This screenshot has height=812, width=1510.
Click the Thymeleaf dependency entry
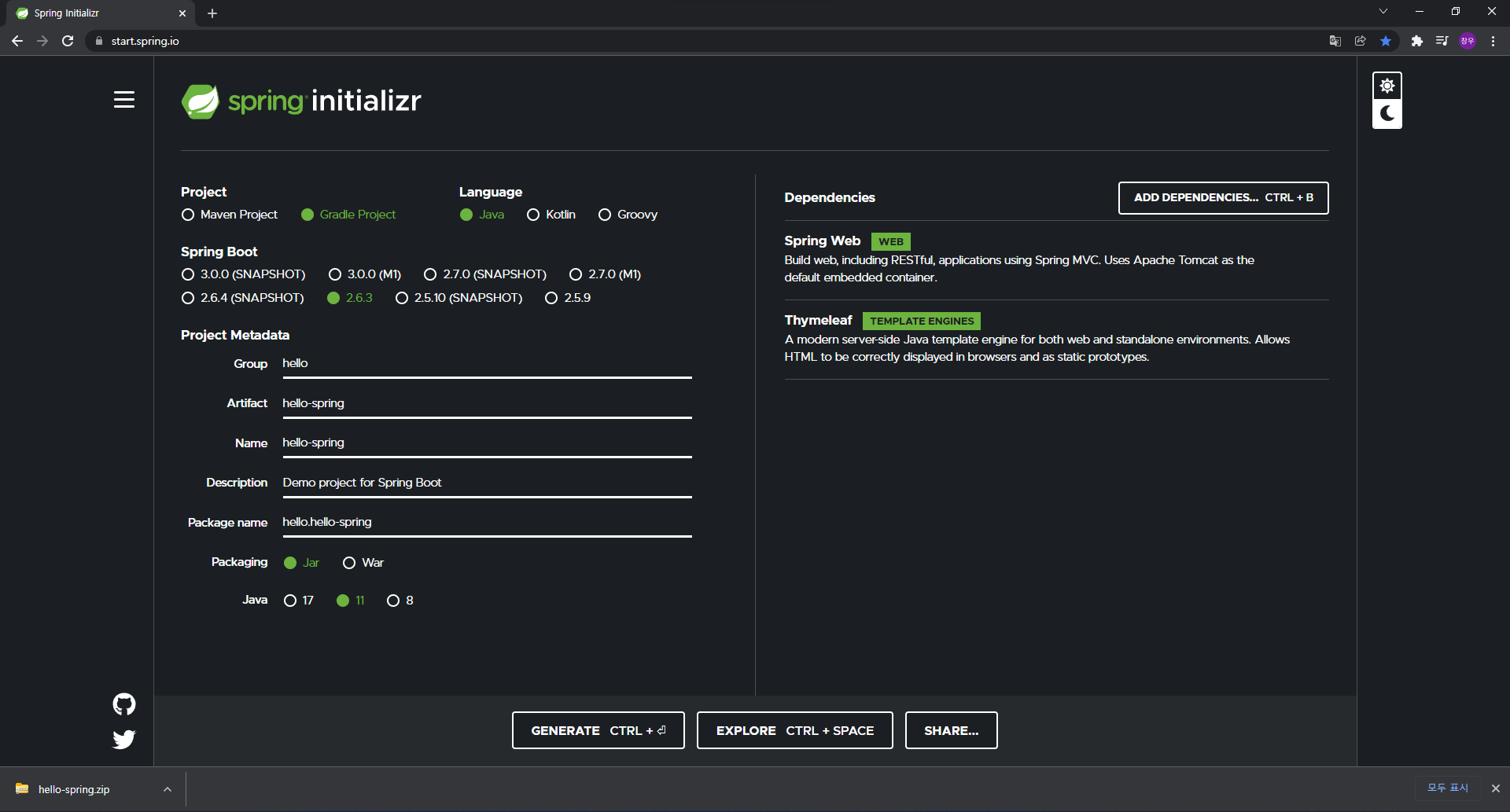(x=1056, y=339)
